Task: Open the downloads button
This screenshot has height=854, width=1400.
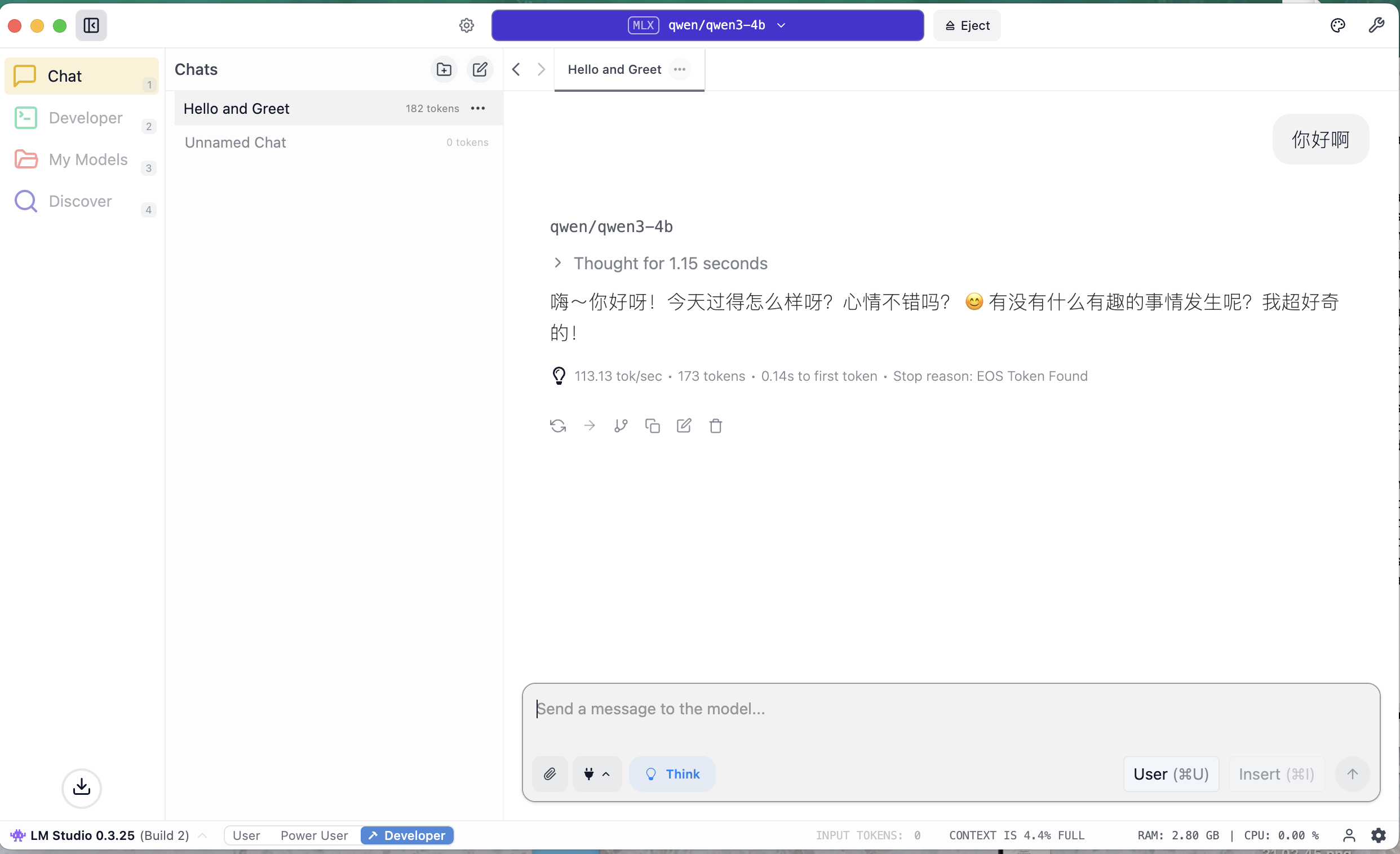Action: pyautogui.click(x=82, y=788)
